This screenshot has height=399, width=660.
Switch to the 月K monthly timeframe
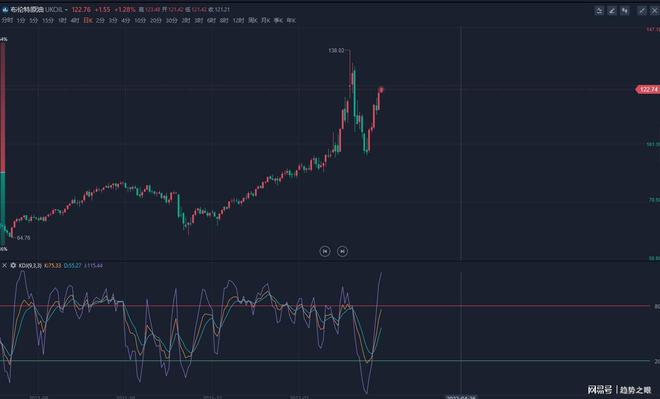point(266,20)
